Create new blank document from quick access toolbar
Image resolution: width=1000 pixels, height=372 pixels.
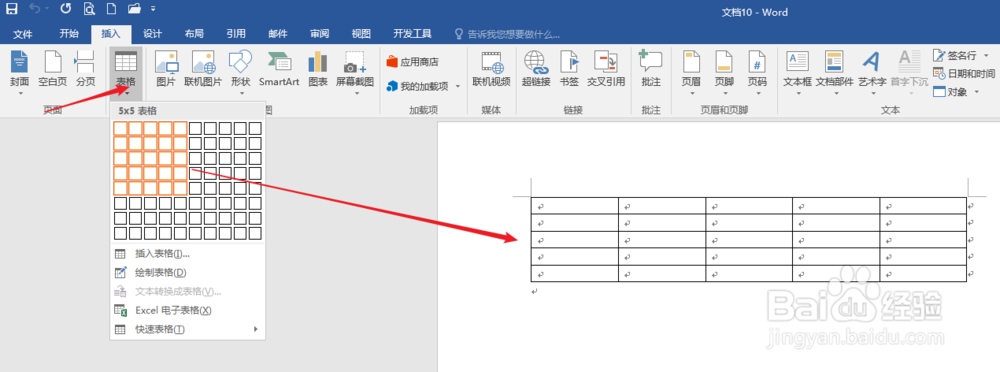(x=111, y=9)
